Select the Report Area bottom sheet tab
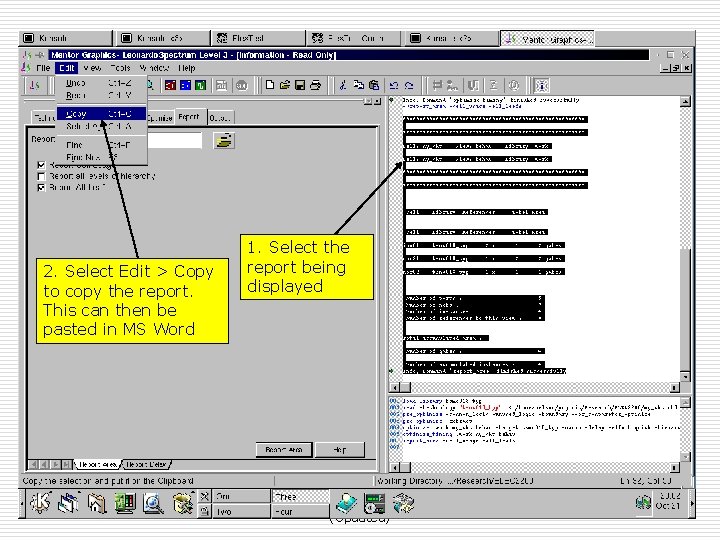This screenshot has height=540, width=720. (97, 465)
